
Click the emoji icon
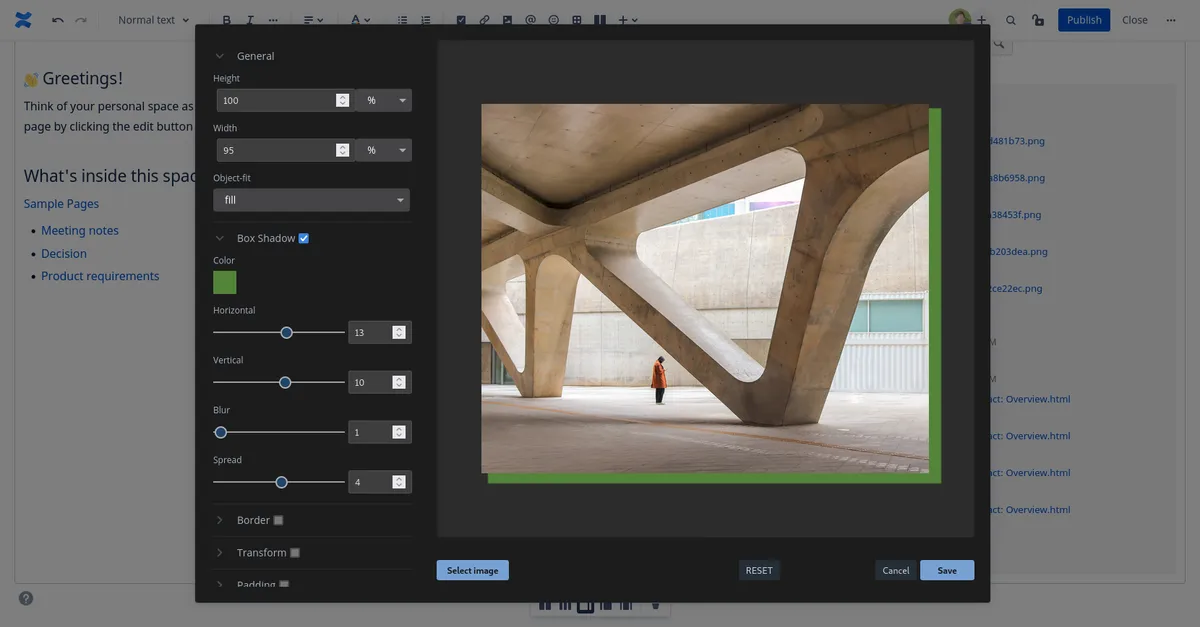553,20
